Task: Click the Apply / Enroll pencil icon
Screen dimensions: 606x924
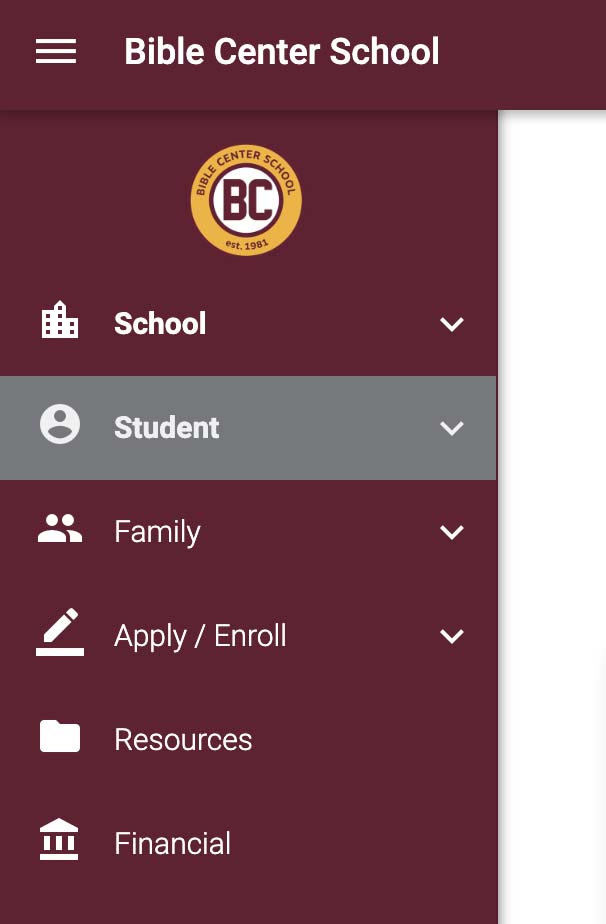Action: tap(60, 632)
